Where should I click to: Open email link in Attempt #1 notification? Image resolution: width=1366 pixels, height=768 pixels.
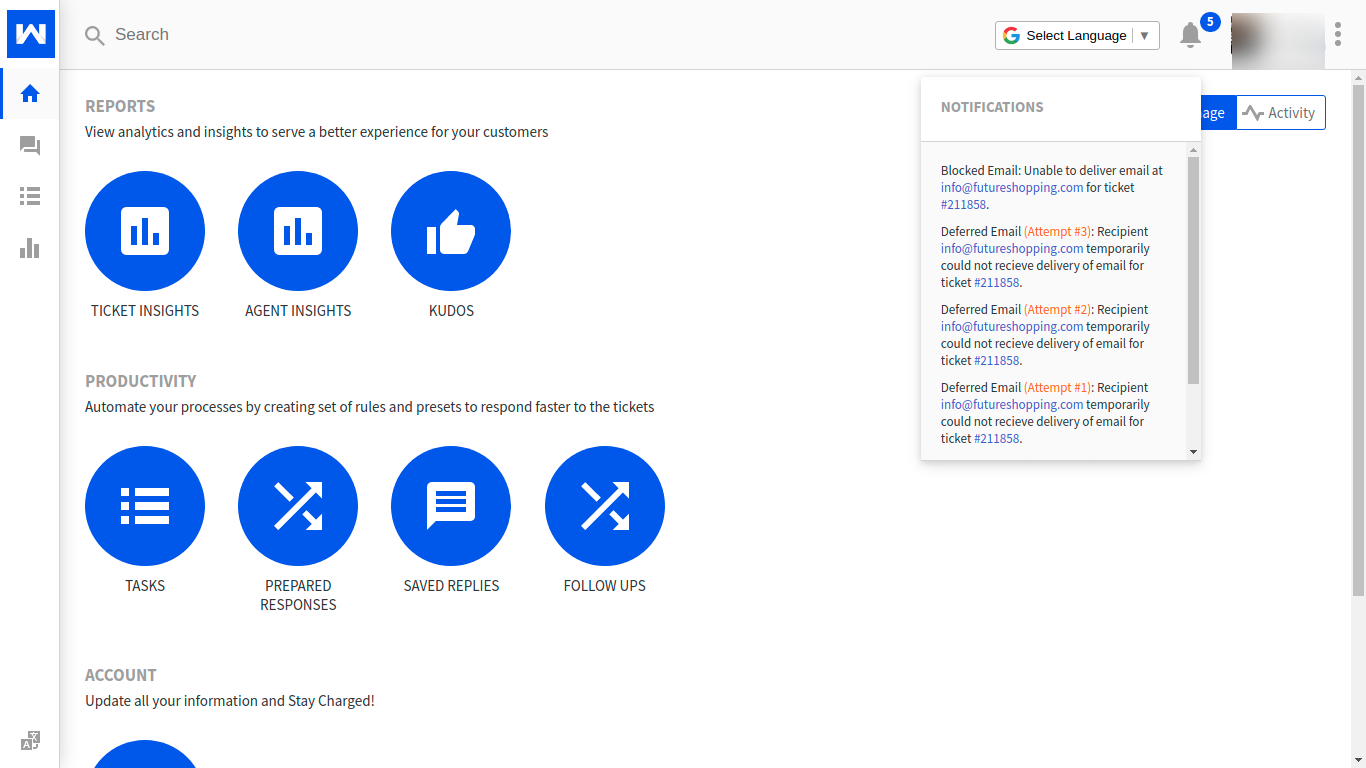pyautogui.click(x=1012, y=404)
